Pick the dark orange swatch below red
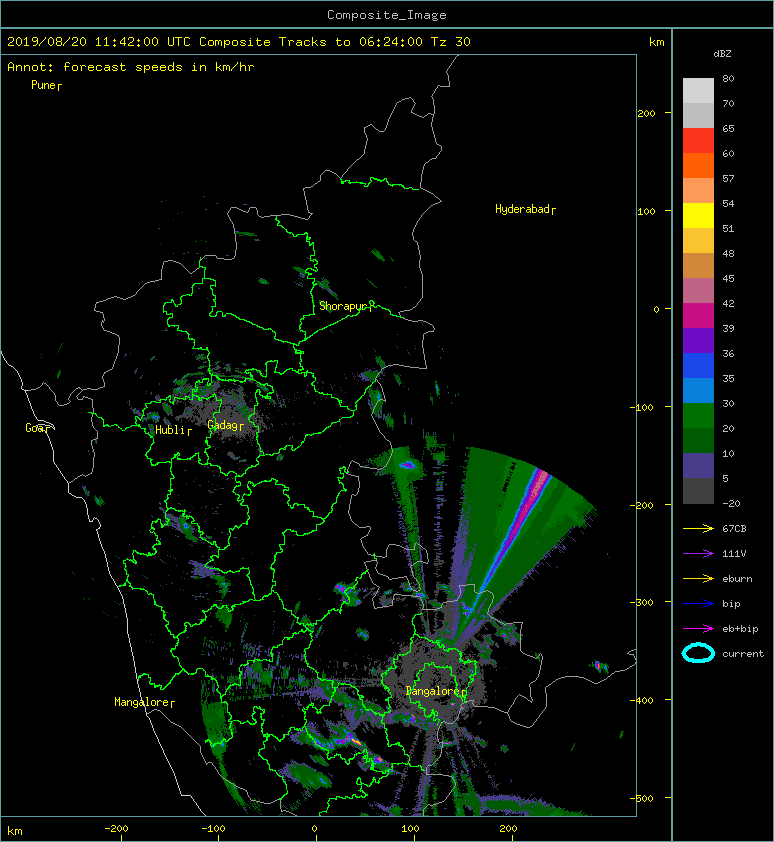774x842 pixels. tap(698, 166)
